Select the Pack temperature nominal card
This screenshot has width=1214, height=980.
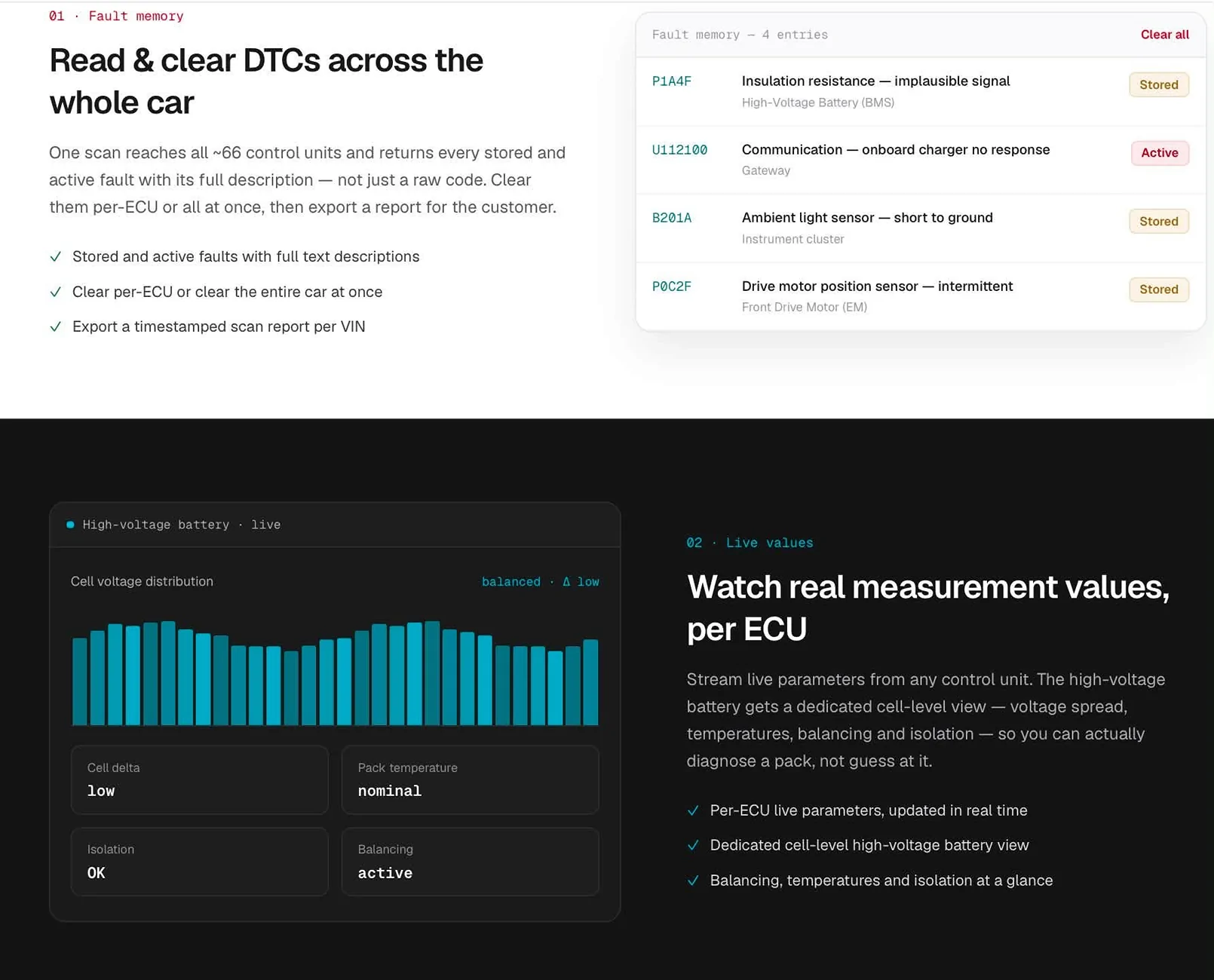(x=470, y=779)
